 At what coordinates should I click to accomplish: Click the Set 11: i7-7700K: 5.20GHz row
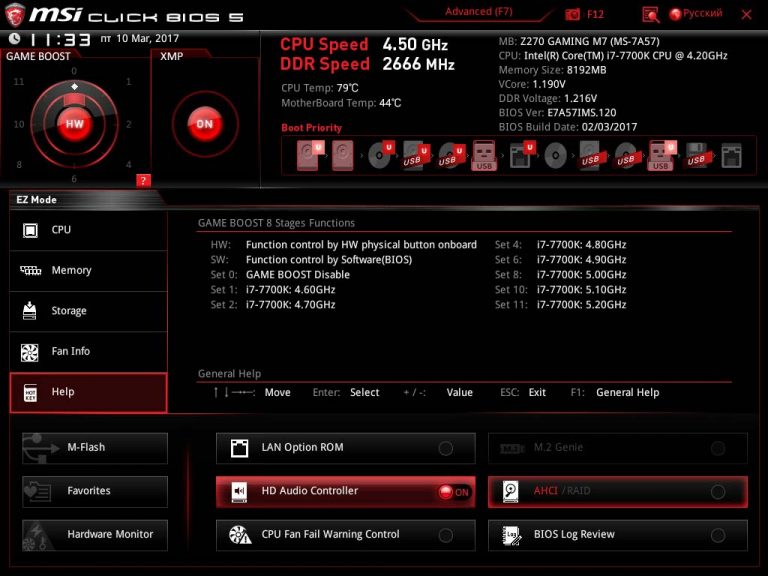click(x=560, y=305)
